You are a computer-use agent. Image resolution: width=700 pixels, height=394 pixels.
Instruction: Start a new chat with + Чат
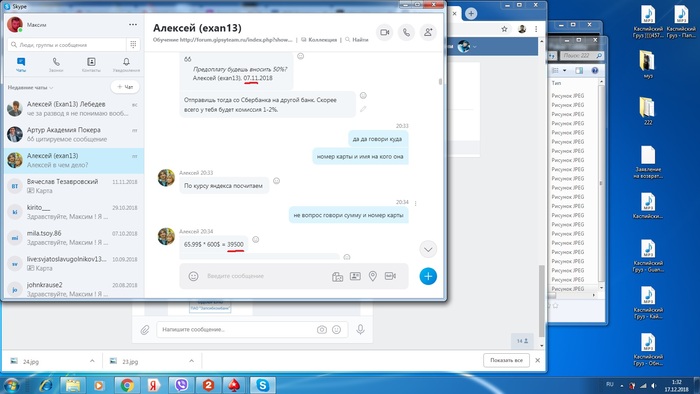tap(125, 87)
